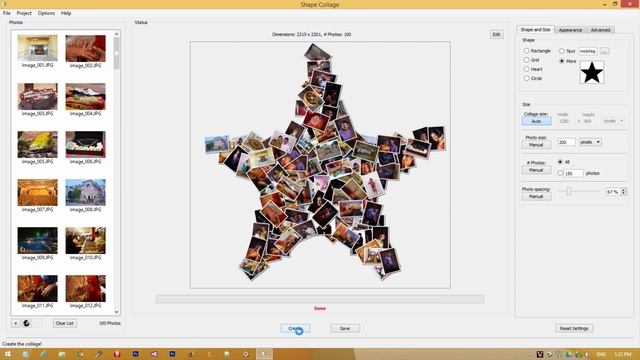The height and width of the screenshot is (360, 640).
Task: Click the photo size value field
Action: click(566, 142)
